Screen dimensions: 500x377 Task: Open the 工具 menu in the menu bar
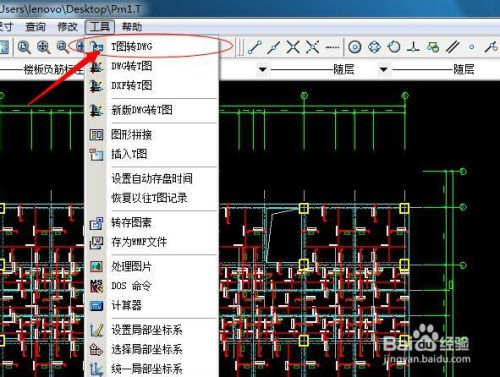pos(100,27)
